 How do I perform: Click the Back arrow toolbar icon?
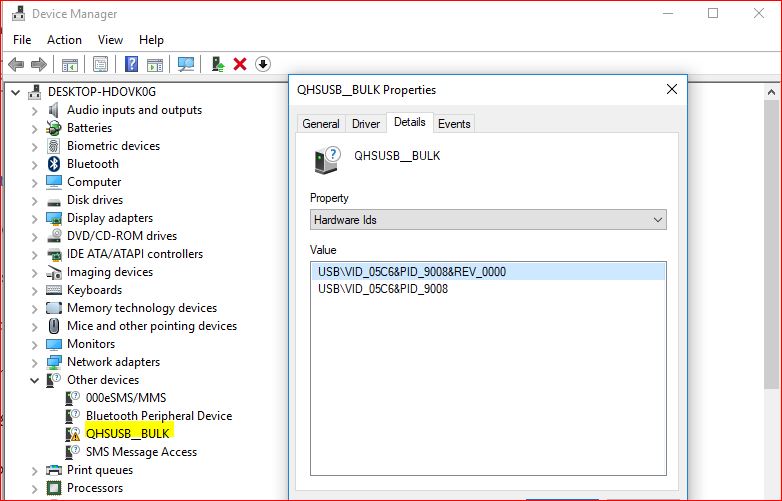tap(16, 64)
